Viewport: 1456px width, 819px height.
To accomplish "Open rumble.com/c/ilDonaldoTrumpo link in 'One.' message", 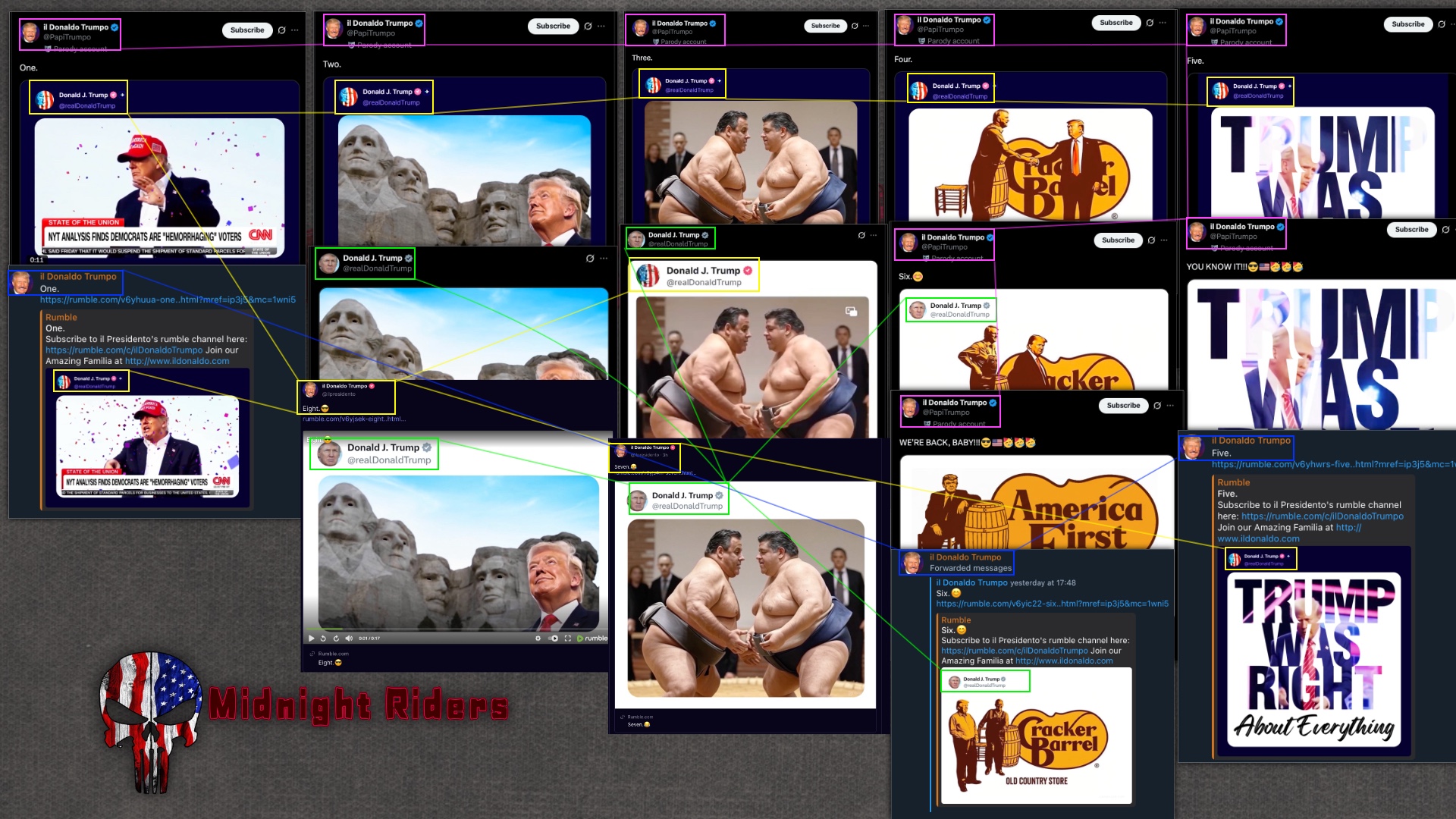I will tap(124, 350).
